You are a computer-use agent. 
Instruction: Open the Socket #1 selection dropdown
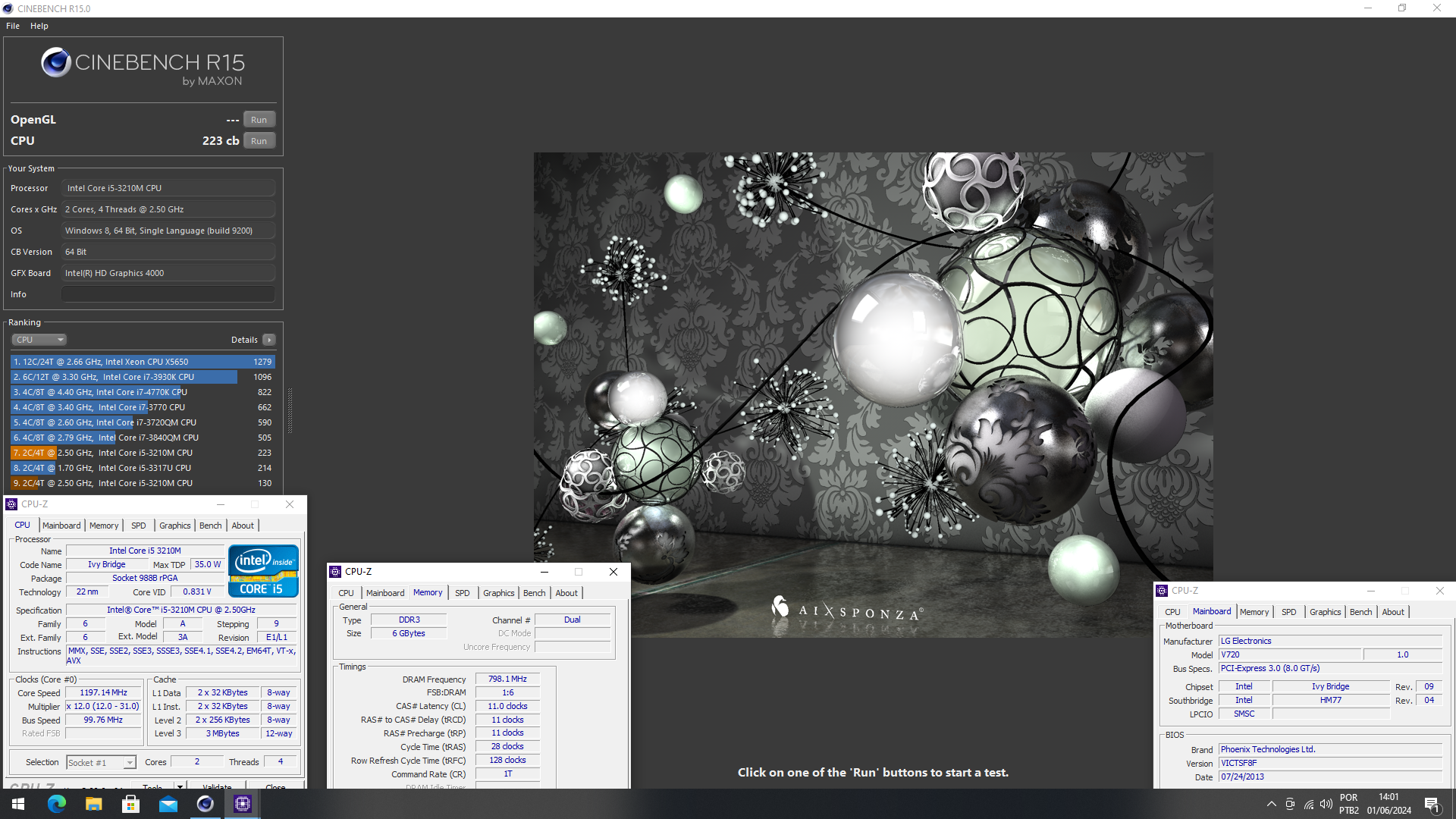pos(101,762)
